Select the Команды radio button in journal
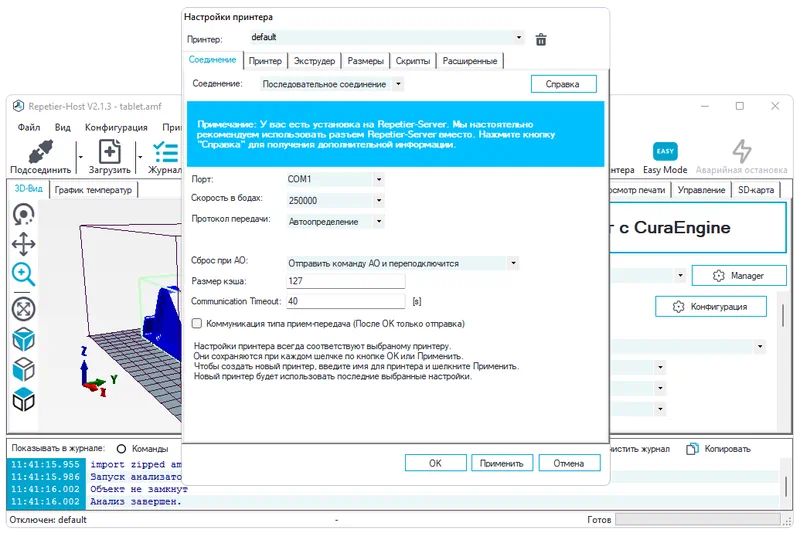The image size is (800, 533). coord(121,449)
